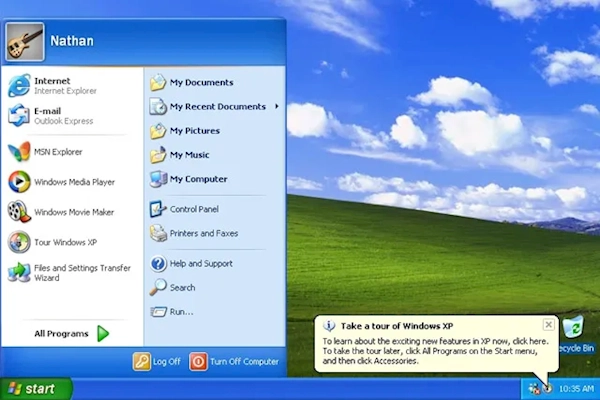Screen dimensions: 600x400
Task: Open My Pictures folder
Action: [194, 131]
